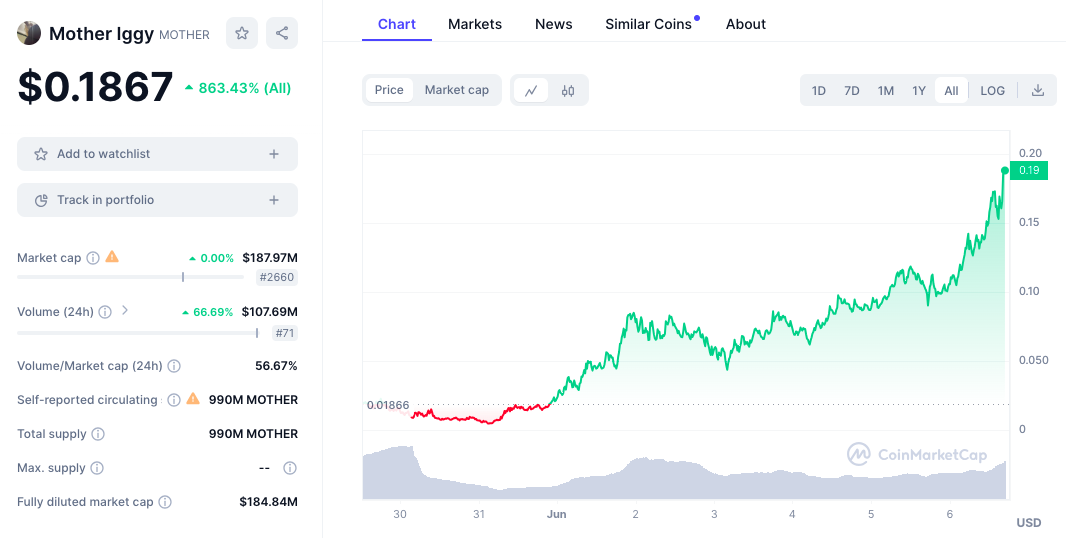
Task: Open Total supply info icon
Action: point(98,434)
